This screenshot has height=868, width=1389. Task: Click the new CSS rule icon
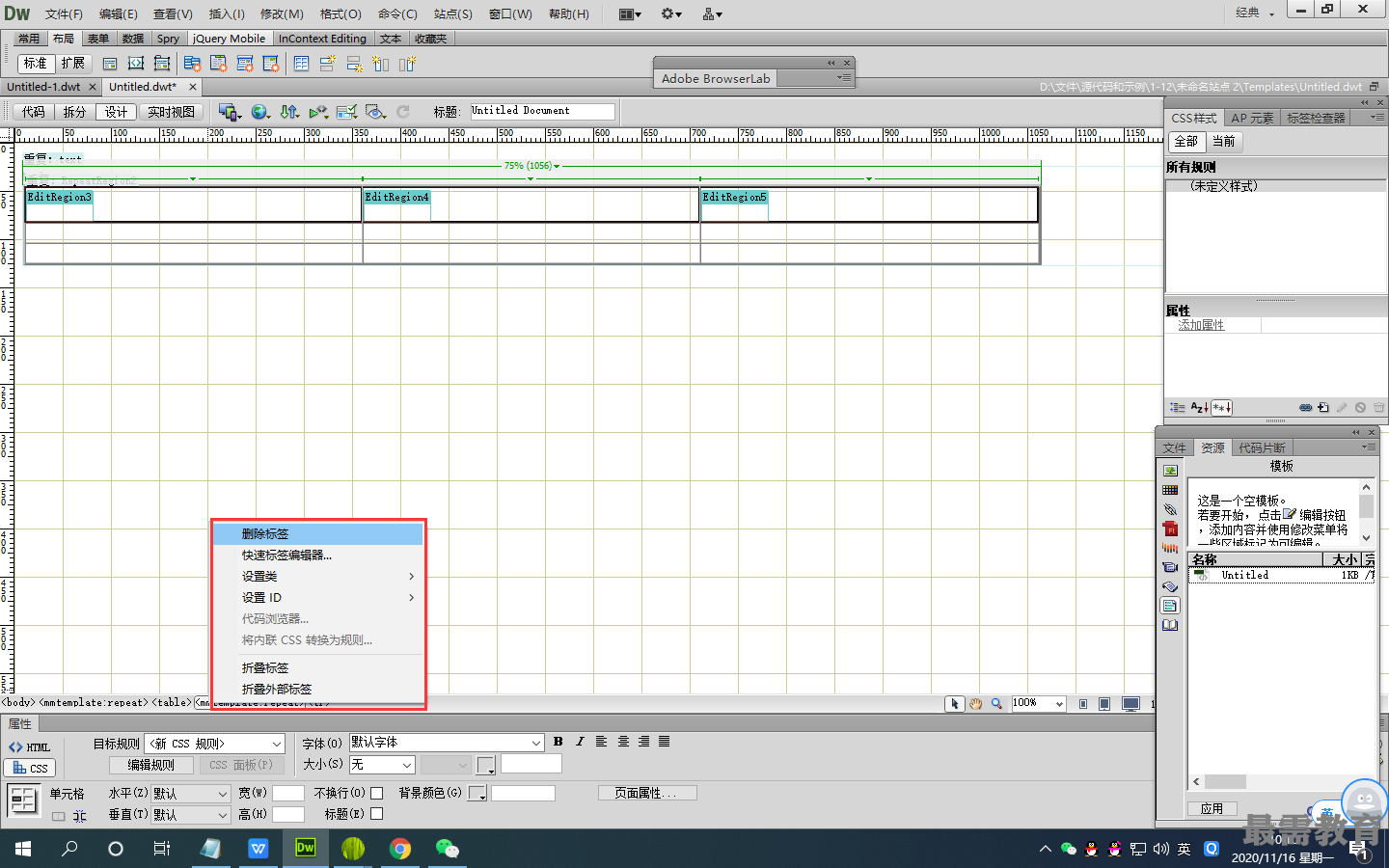tap(1323, 408)
